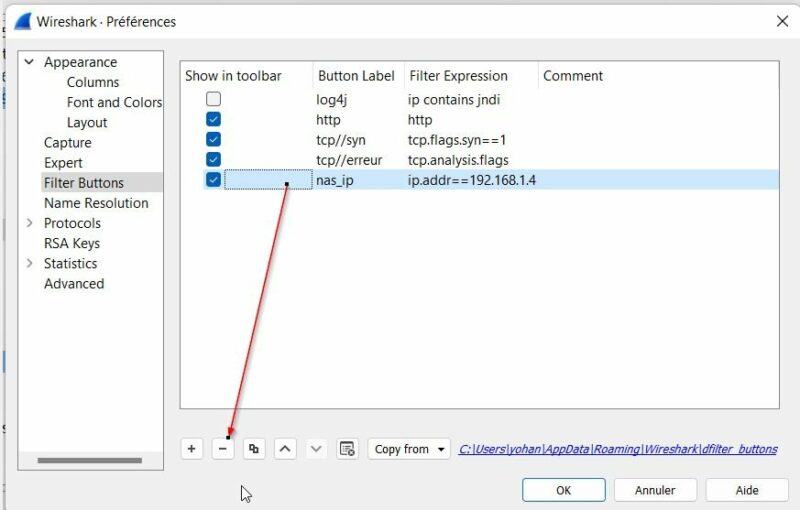This screenshot has width=800, height=510.
Task: Expand the Protocols tree section
Action: tap(30, 223)
